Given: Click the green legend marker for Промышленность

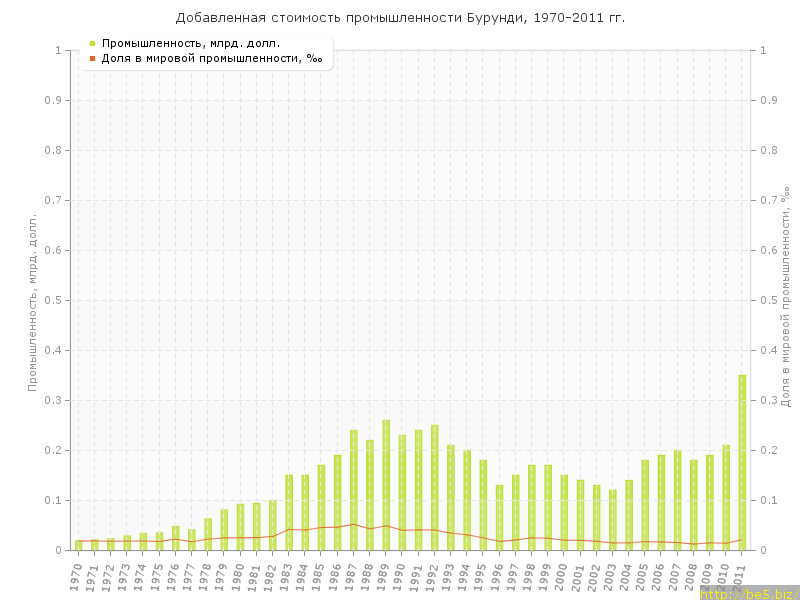Looking at the screenshot, I should [92, 43].
